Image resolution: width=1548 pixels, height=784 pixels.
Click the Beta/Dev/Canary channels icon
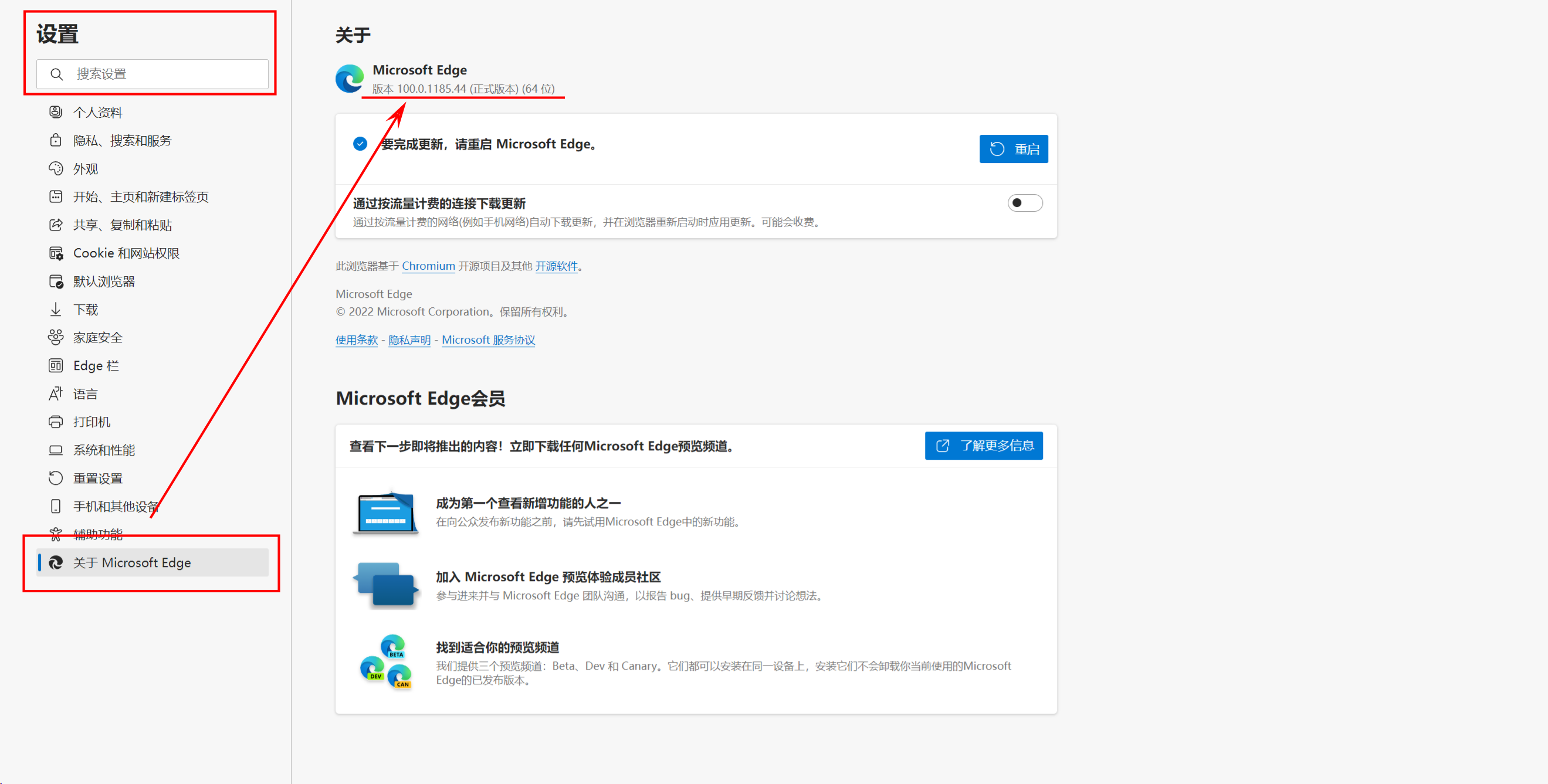coord(385,661)
